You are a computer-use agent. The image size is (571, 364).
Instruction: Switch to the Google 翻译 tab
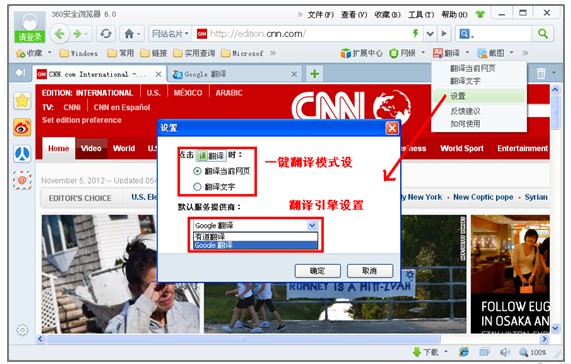pyautogui.click(x=235, y=74)
